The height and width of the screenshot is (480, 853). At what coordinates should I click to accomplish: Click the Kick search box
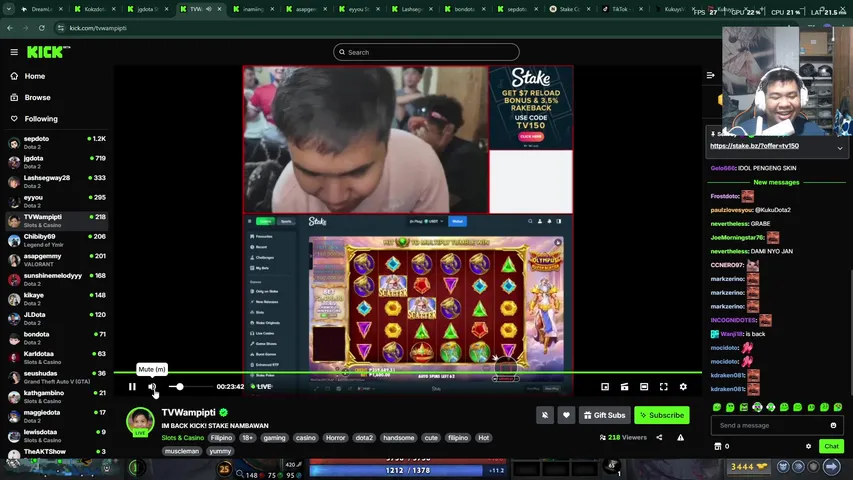tap(426, 52)
